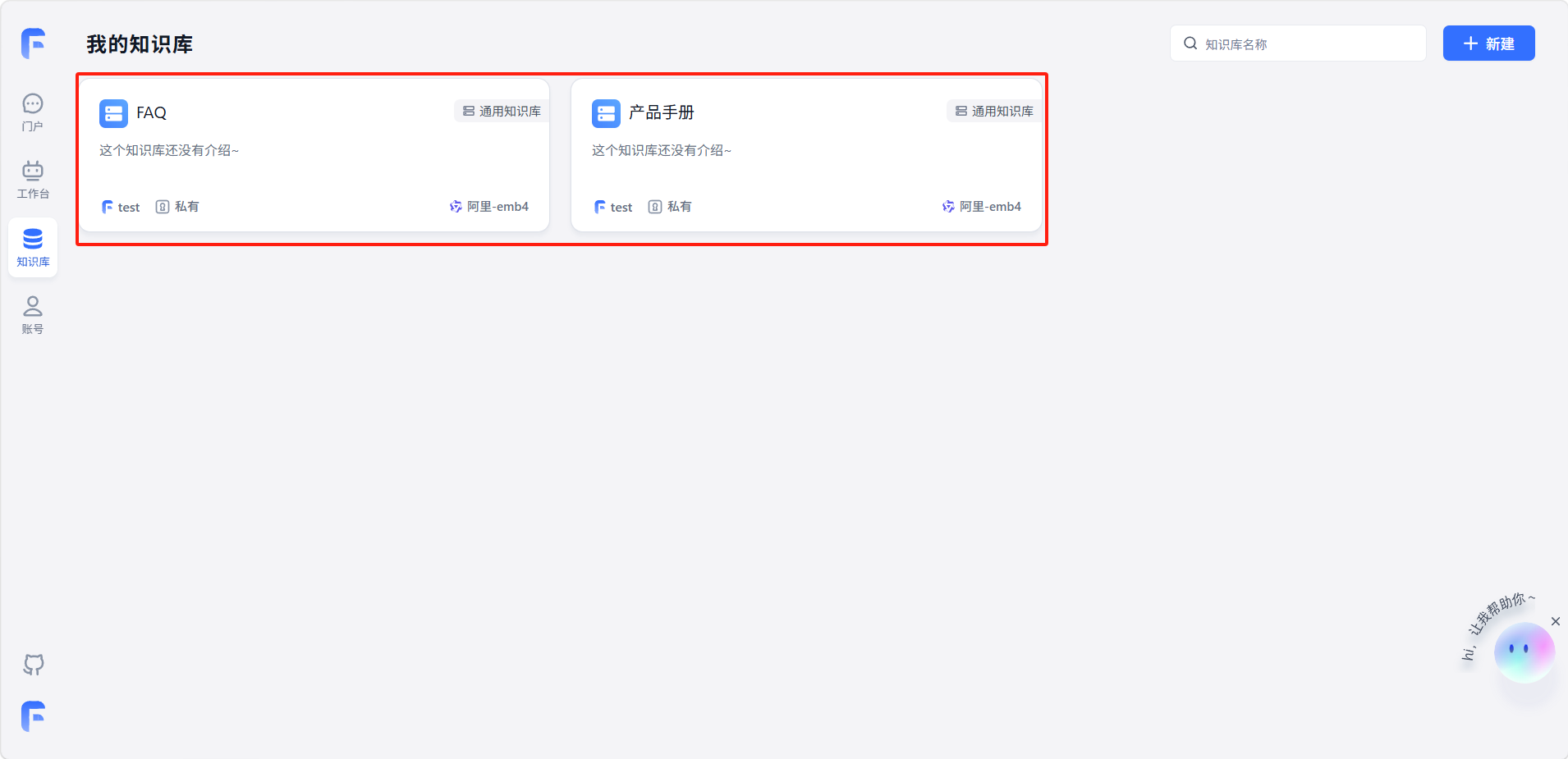
Task: Click the 通用知识库 tag on 产品手册 card
Action: click(994, 112)
